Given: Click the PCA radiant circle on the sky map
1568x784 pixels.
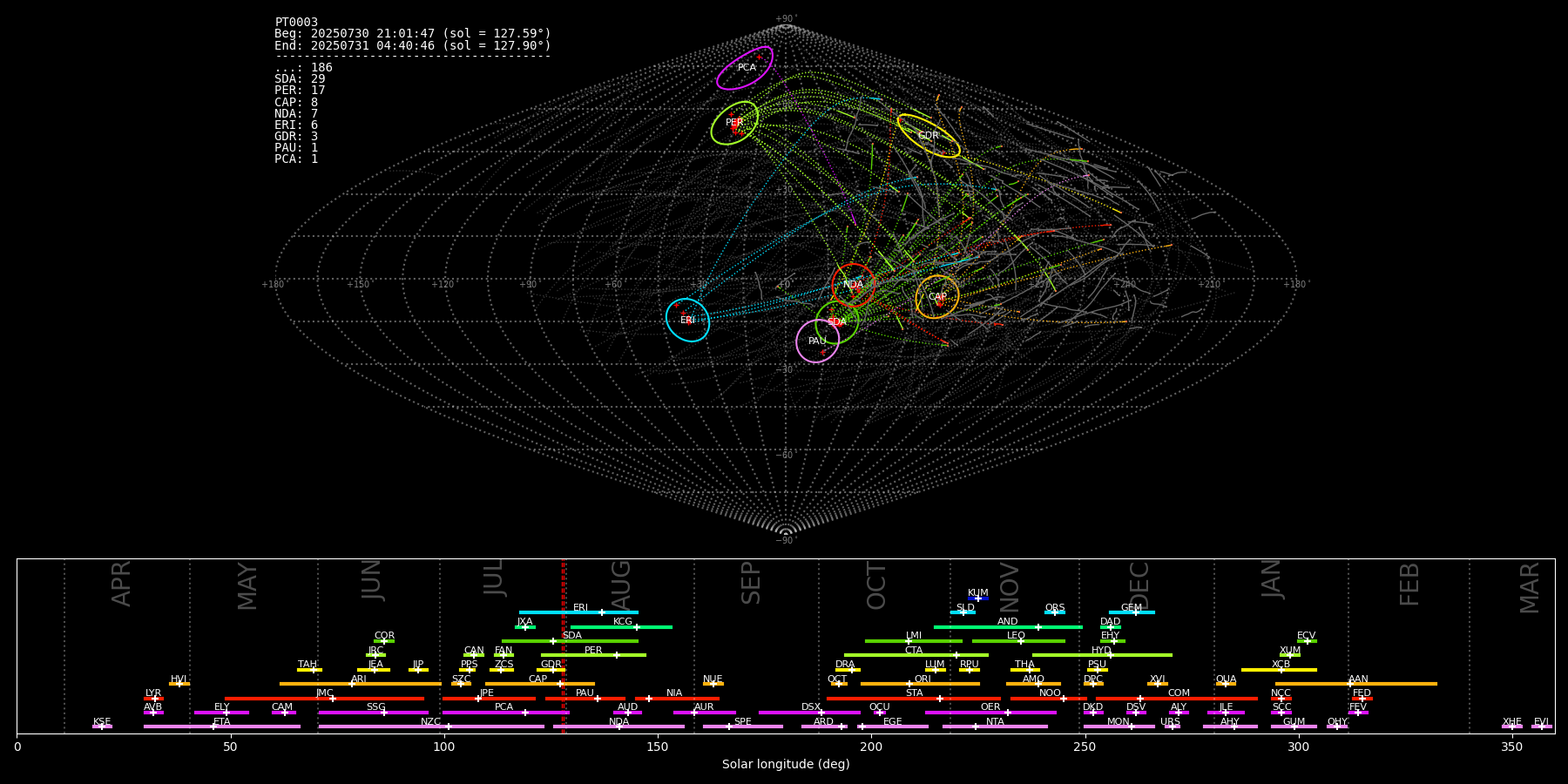Looking at the screenshot, I should (745, 68).
